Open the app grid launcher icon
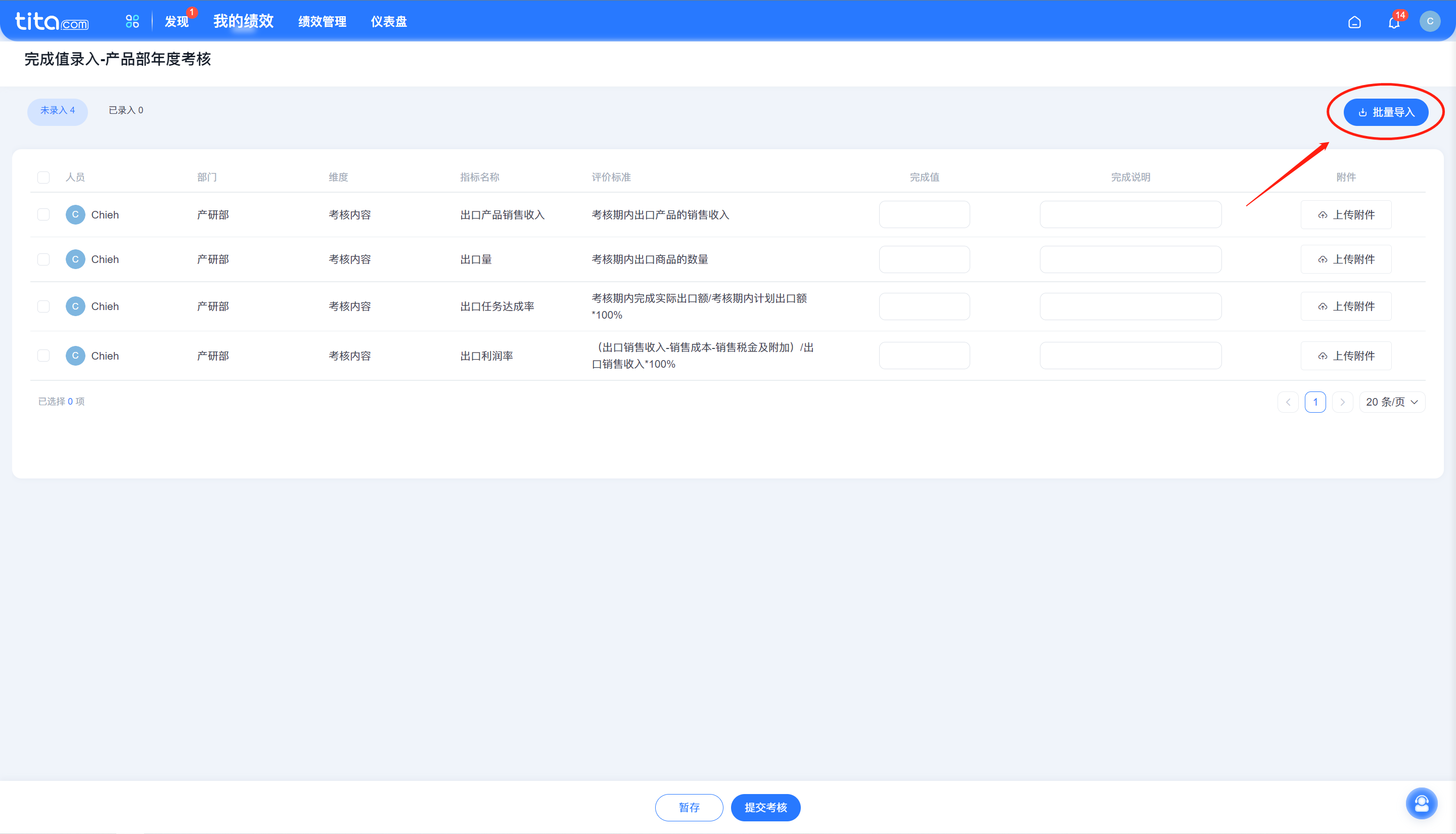Image resolution: width=1456 pixels, height=834 pixels. [x=132, y=21]
